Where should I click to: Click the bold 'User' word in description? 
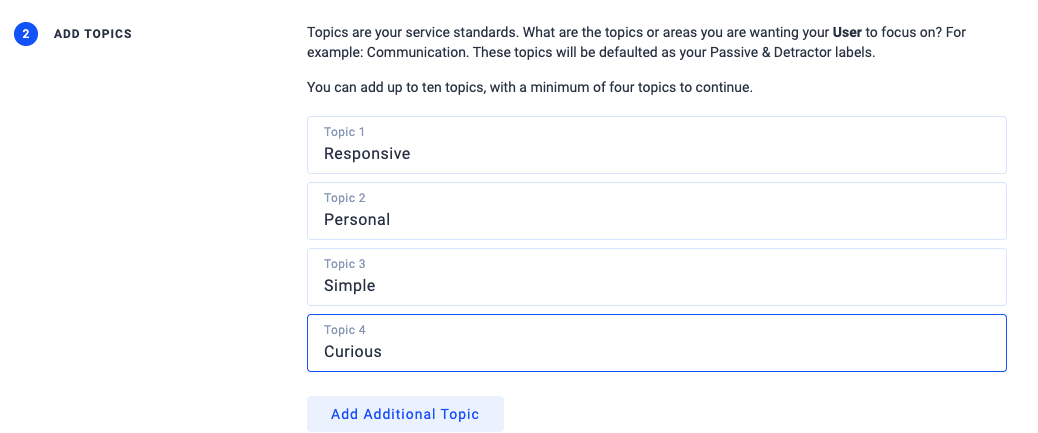click(x=849, y=33)
